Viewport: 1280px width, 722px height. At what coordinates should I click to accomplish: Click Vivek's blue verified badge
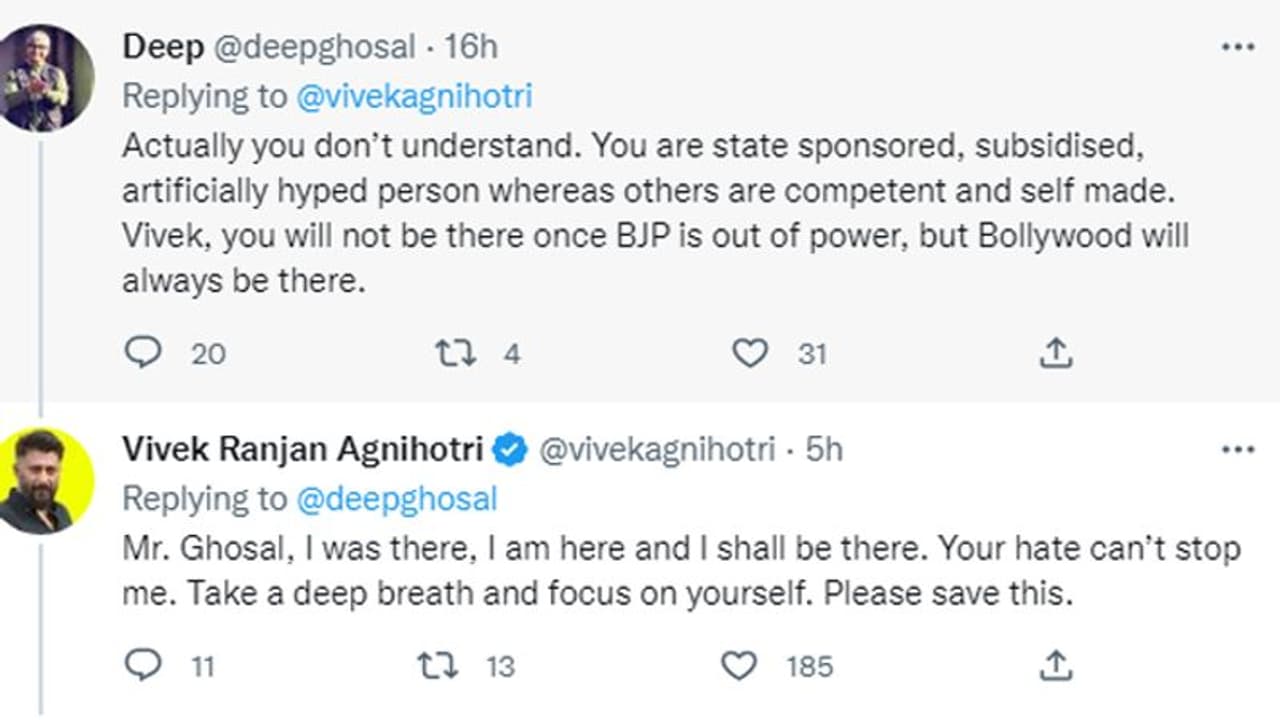click(x=511, y=450)
